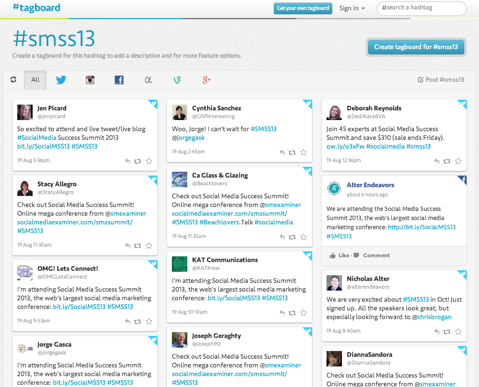Viewport: 479px width, 387px height.
Task: Open Alter Endeavors page name link
Action: tap(370, 185)
